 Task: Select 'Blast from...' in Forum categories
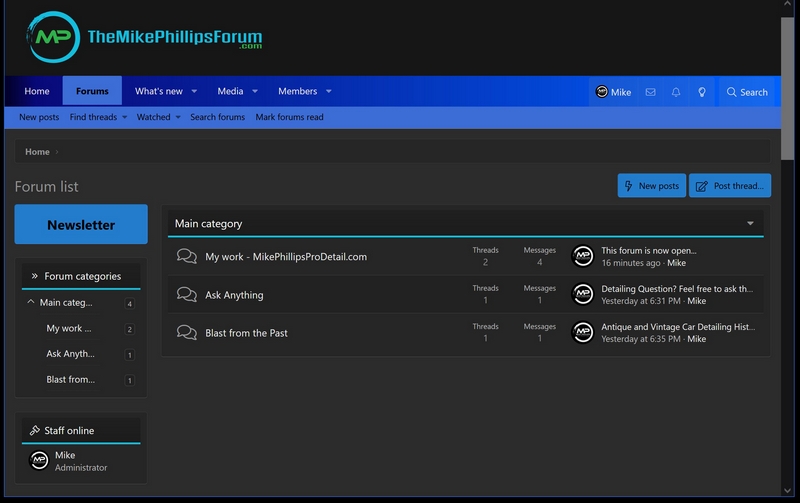70,380
